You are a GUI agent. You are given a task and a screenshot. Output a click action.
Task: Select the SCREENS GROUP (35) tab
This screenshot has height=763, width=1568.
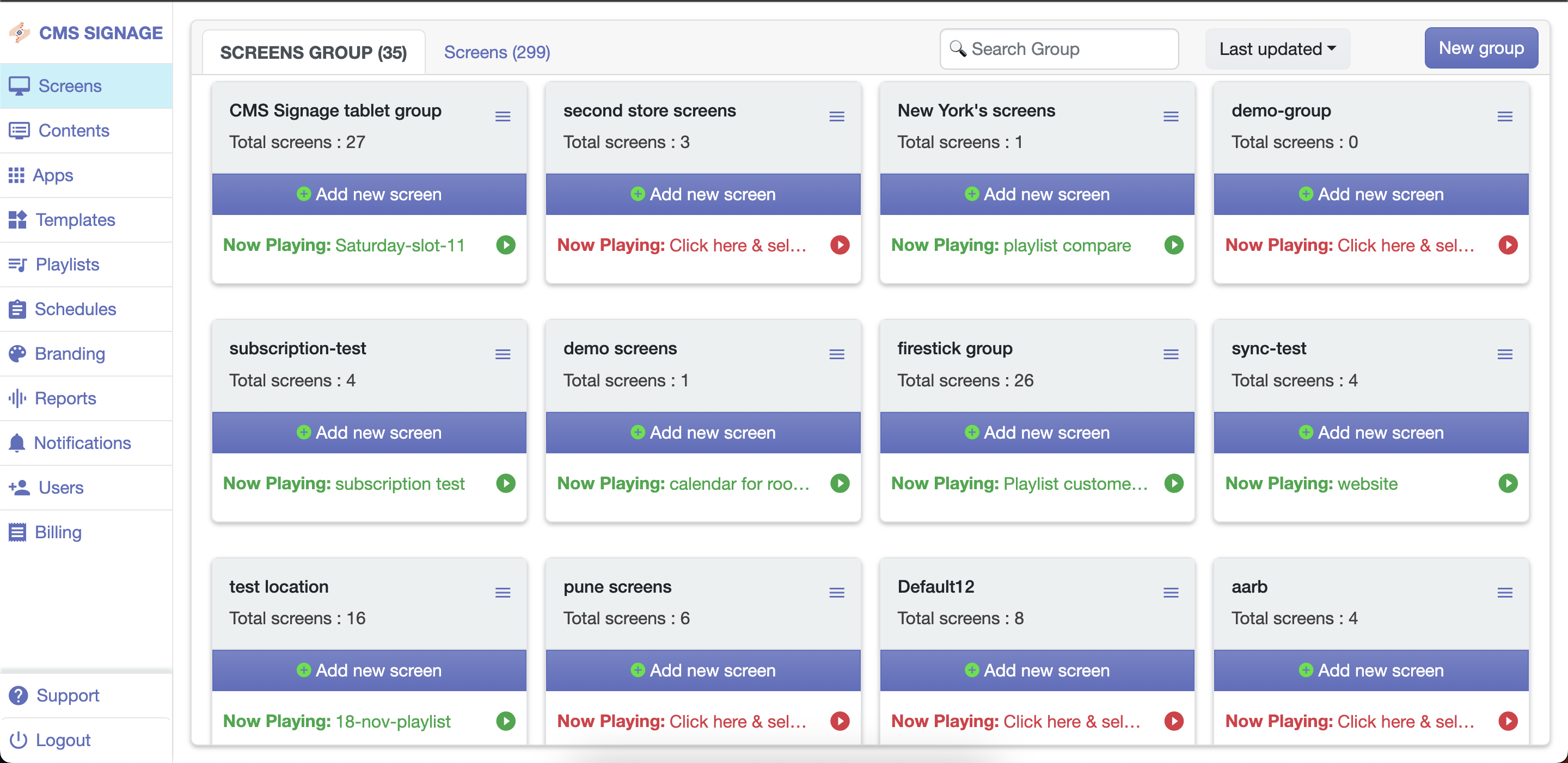(313, 52)
